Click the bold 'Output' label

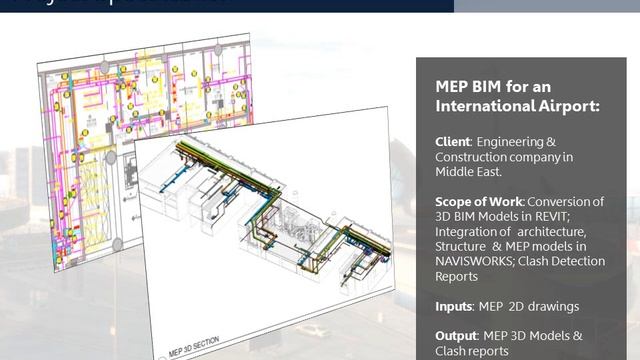[456, 336]
